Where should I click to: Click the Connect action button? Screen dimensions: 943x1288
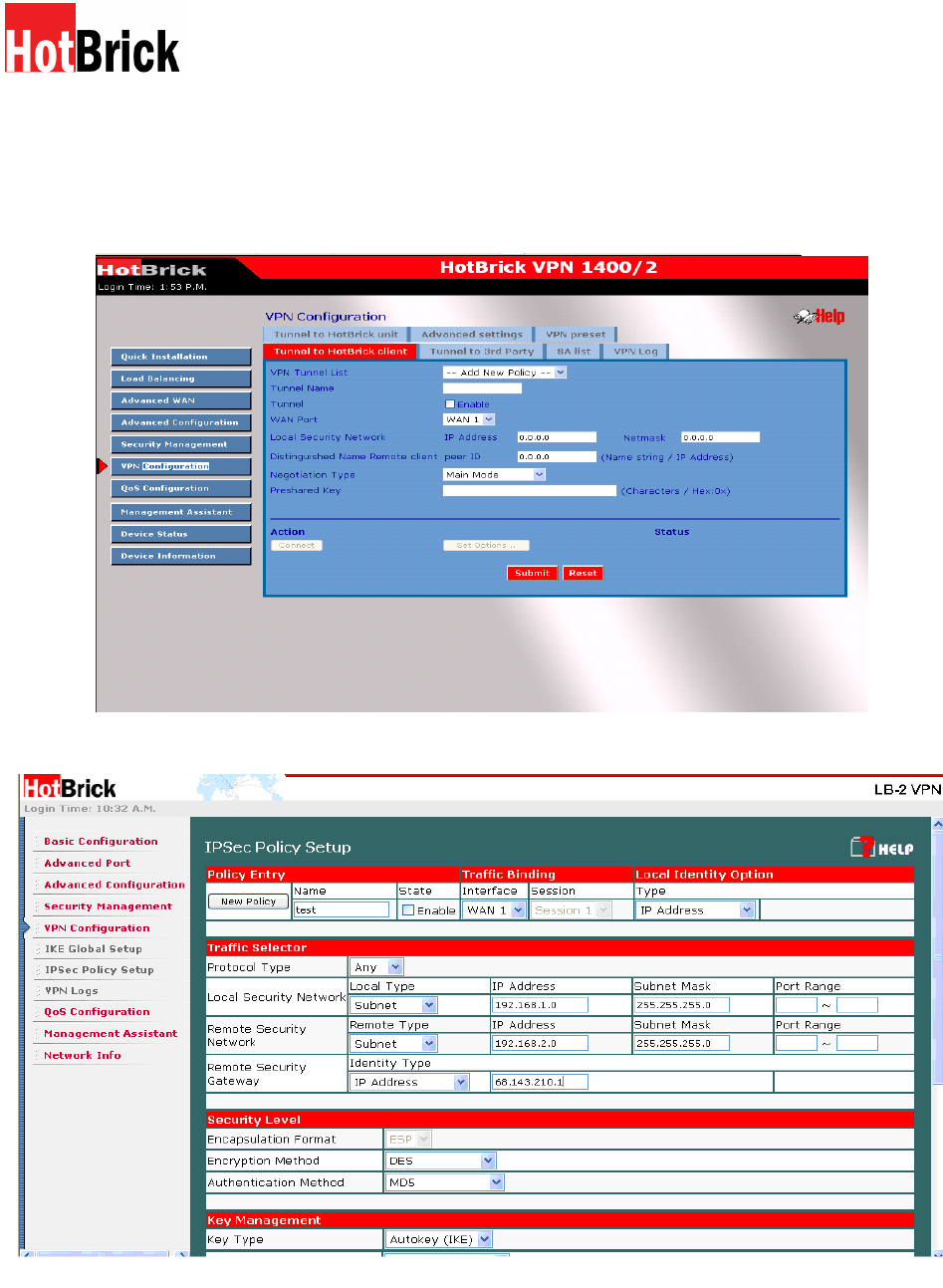click(297, 545)
